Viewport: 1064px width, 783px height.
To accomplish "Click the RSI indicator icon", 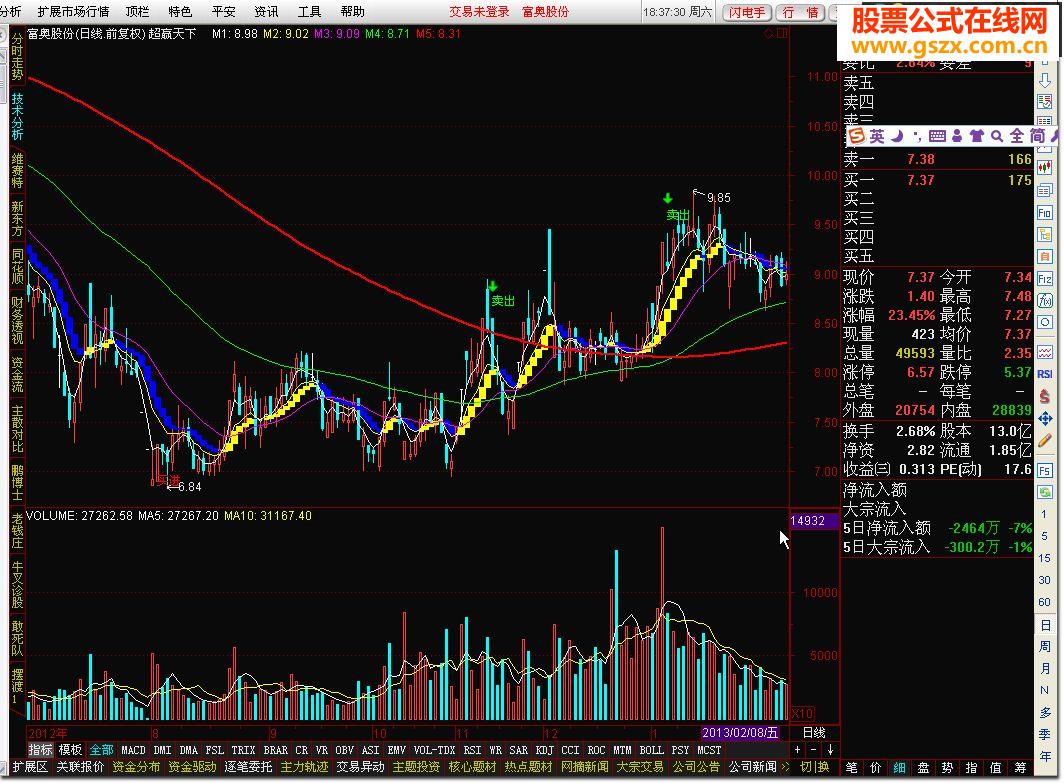I will [1045, 374].
